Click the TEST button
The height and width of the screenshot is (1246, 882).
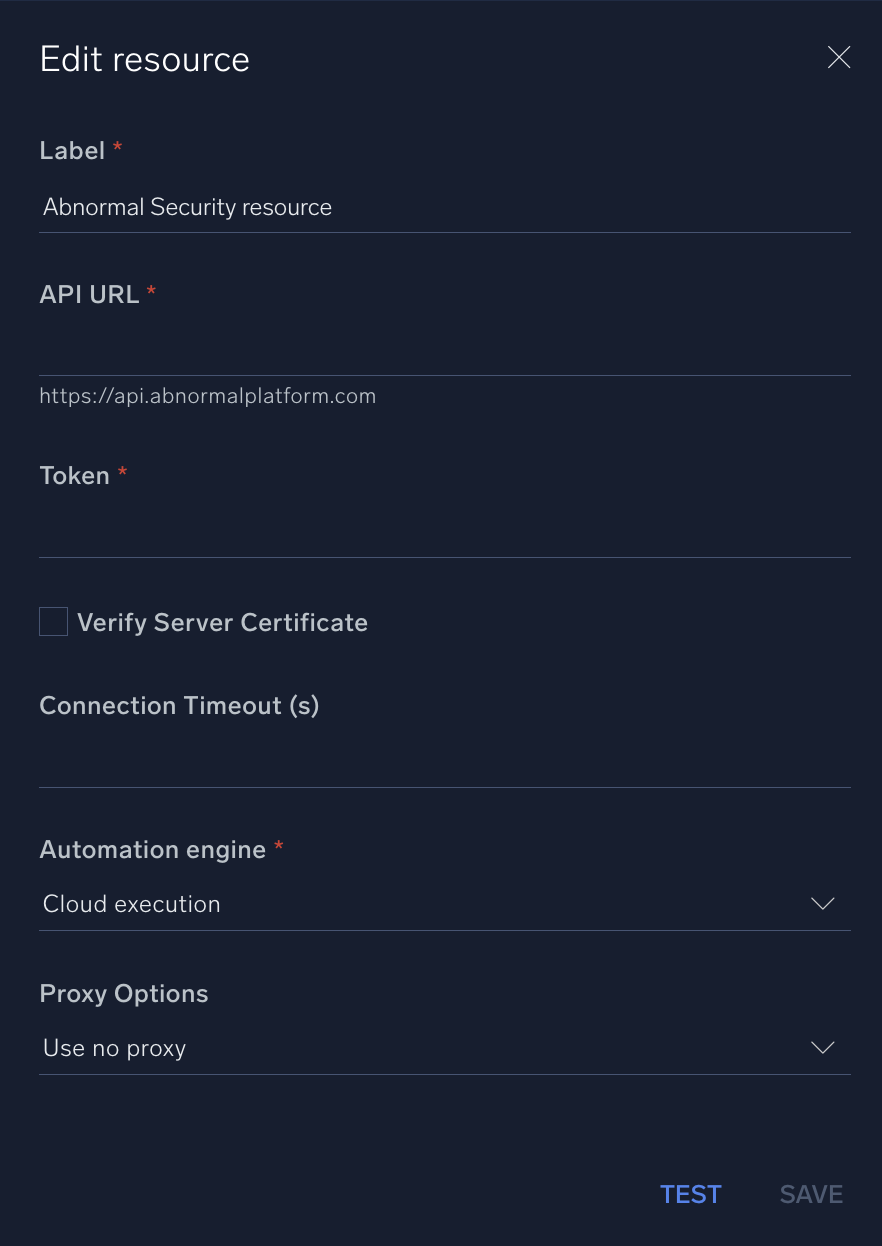click(690, 1194)
